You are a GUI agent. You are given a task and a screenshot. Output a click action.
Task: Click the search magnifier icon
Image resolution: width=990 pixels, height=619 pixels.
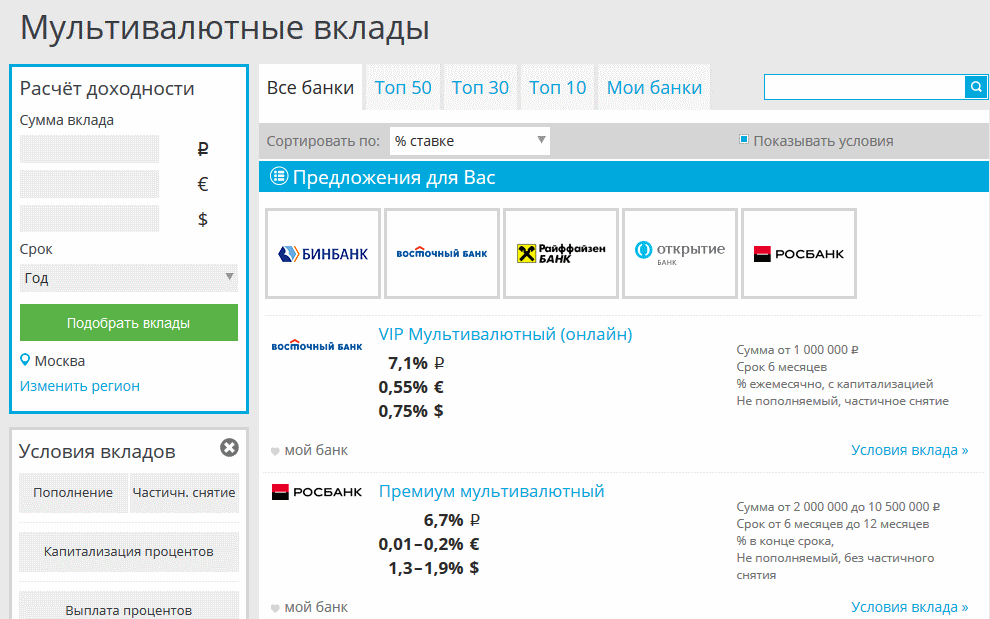pyautogui.click(x=975, y=88)
